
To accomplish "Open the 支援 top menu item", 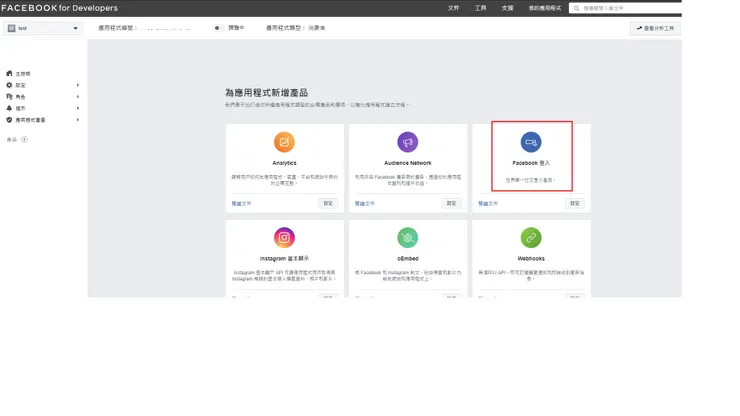I will click(x=507, y=8).
